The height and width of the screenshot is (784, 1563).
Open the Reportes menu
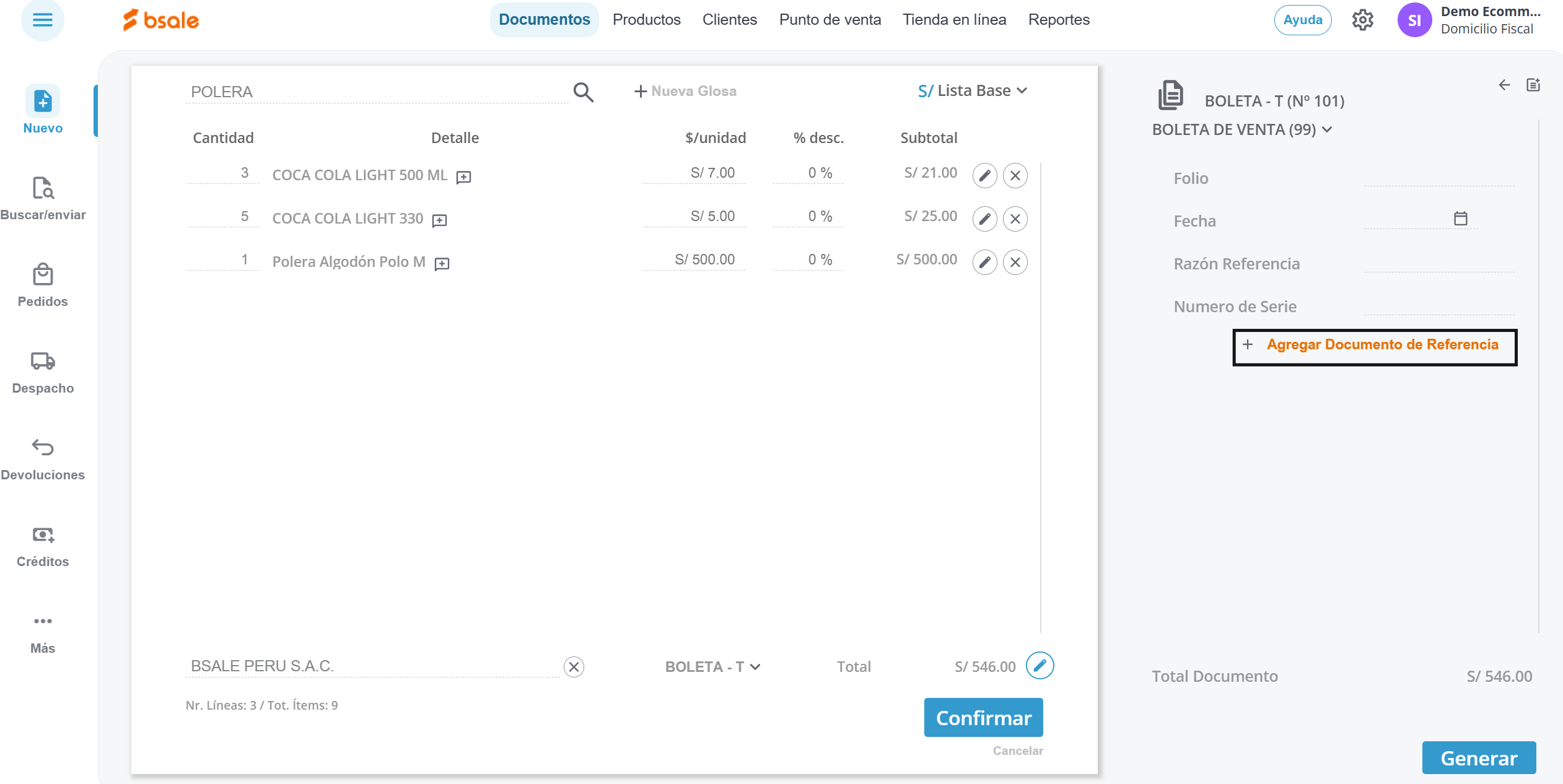(1058, 20)
